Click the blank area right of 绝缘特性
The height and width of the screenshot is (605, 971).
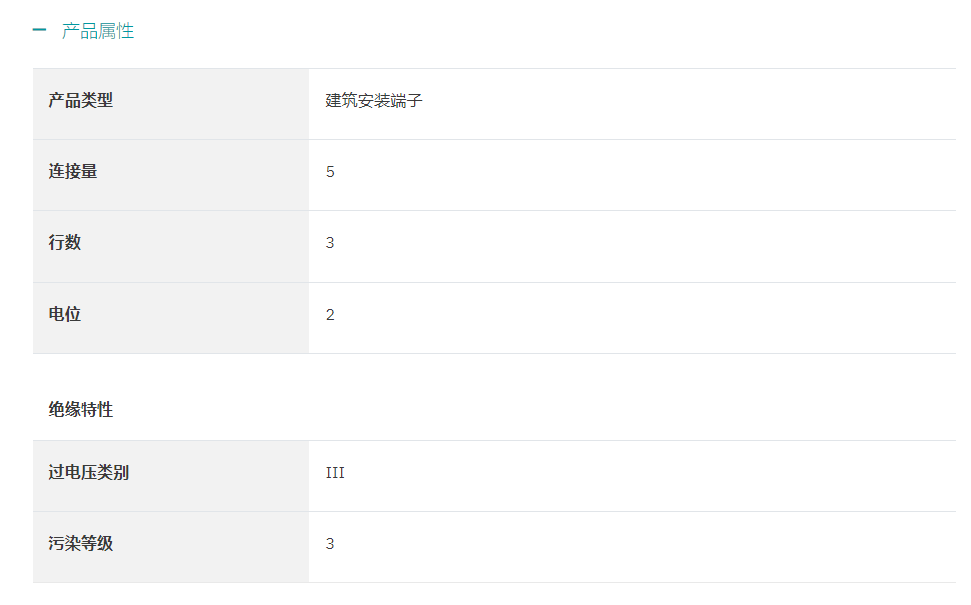[533, 409]
